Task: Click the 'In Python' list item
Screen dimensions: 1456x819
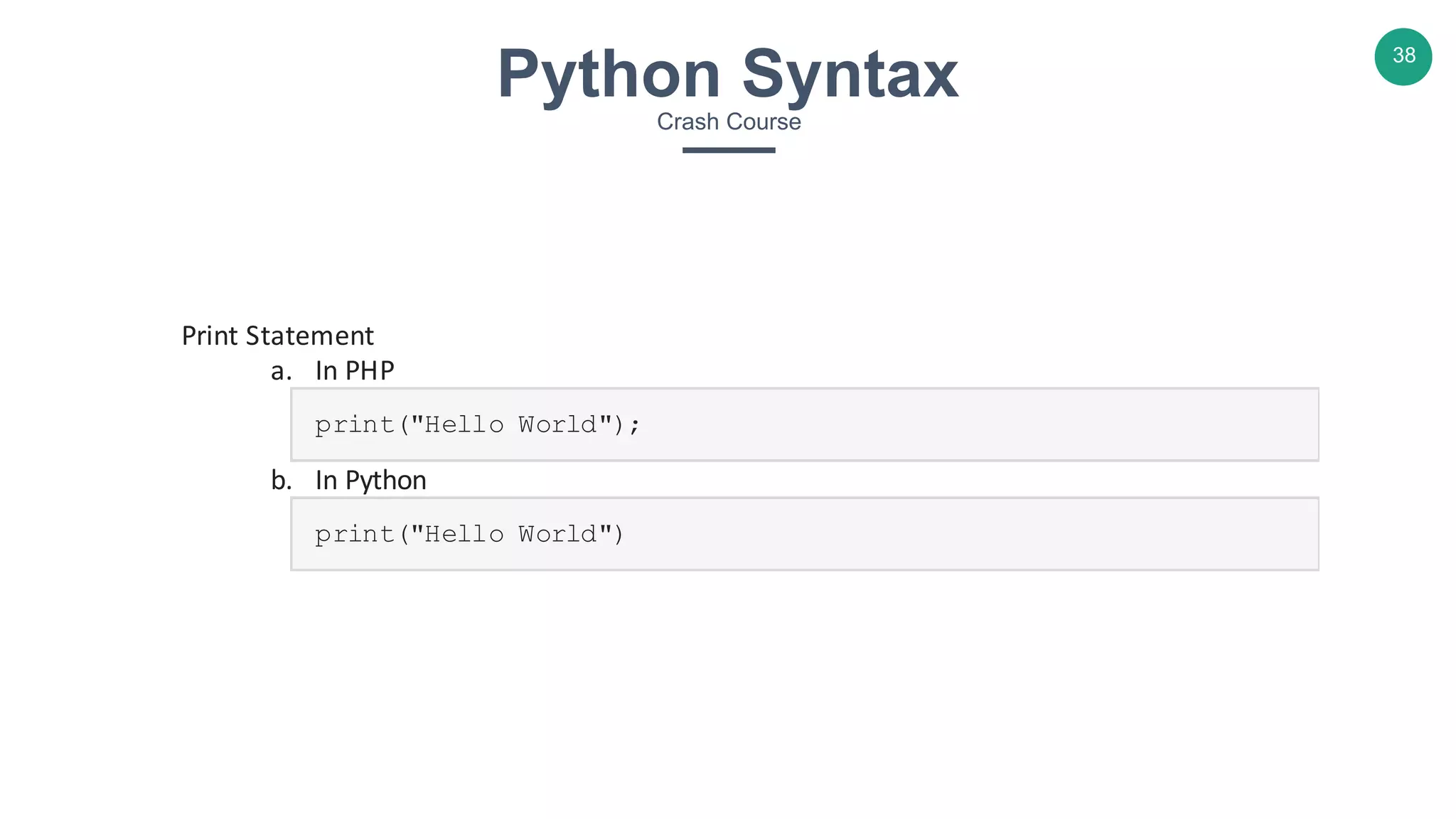Action: [x=370, y=481]
